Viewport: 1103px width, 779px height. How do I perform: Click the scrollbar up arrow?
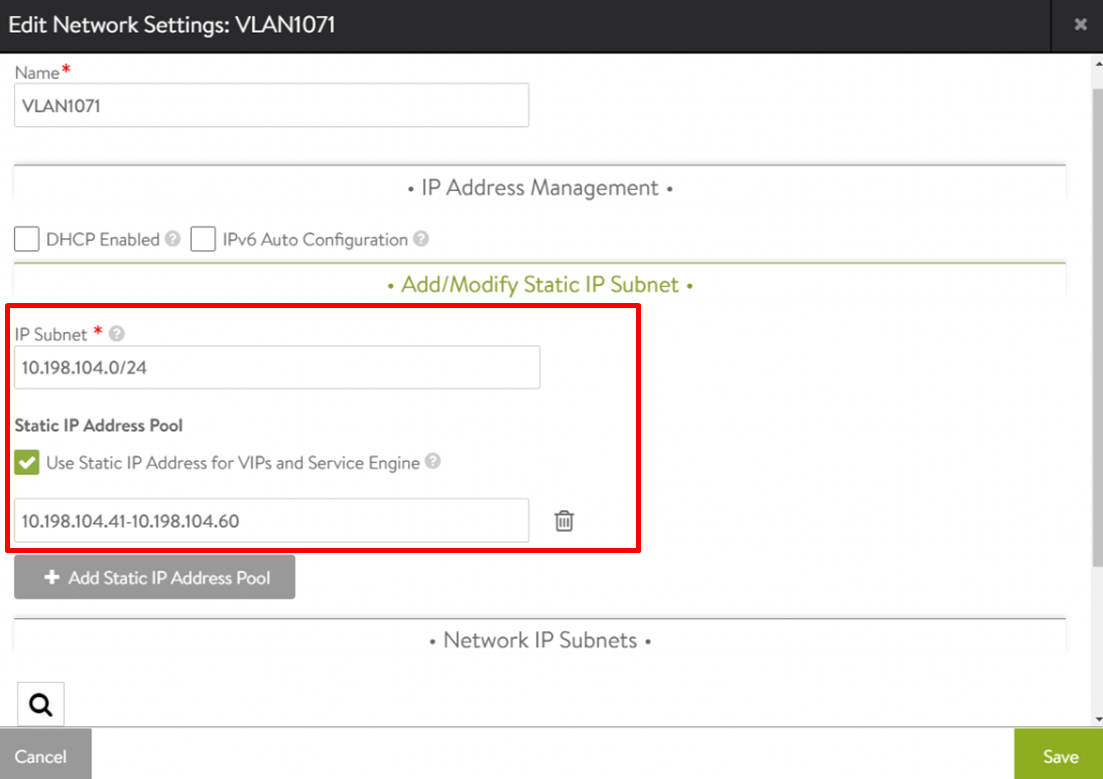(x=1096, y=62)
